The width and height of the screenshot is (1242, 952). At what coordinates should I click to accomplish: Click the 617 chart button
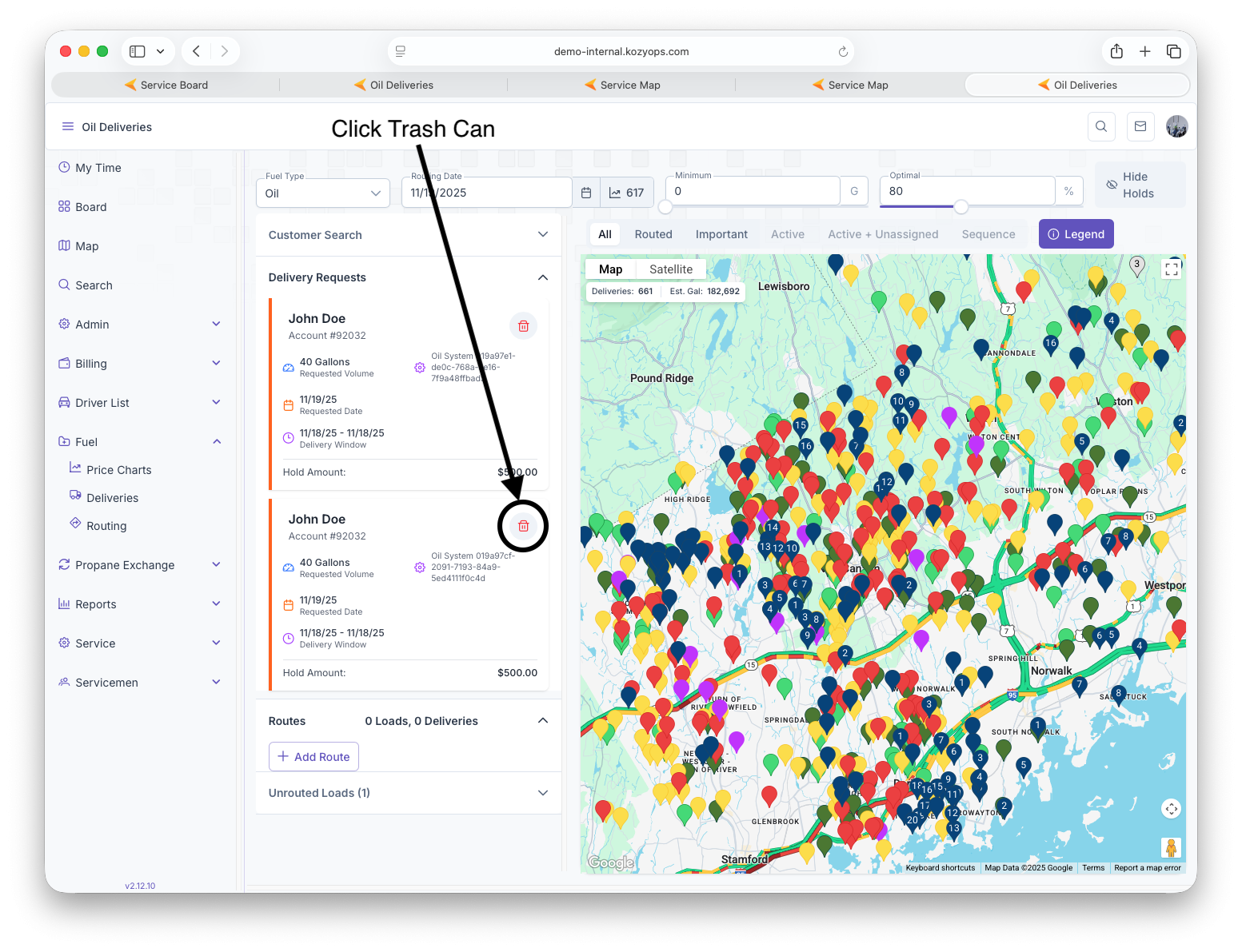[627, 193]
